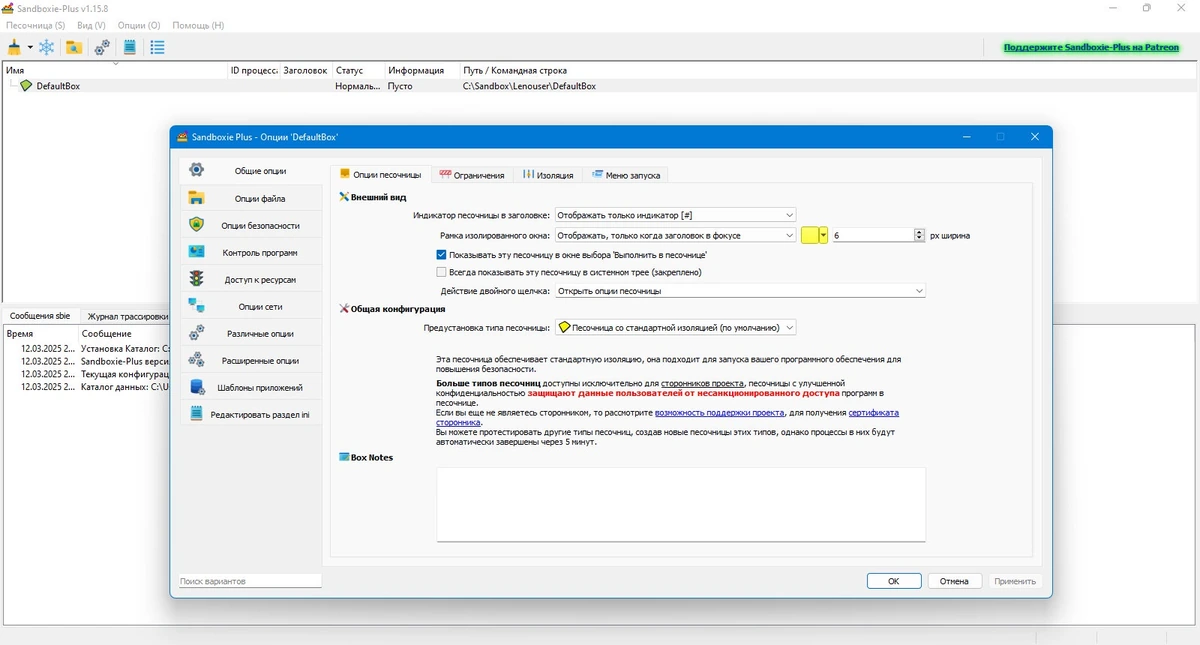The height and width of the screenshot is (645, 1200).
Task: Switch to Сообщения sbie tab in main window
Action: click(x=40, y=316)
